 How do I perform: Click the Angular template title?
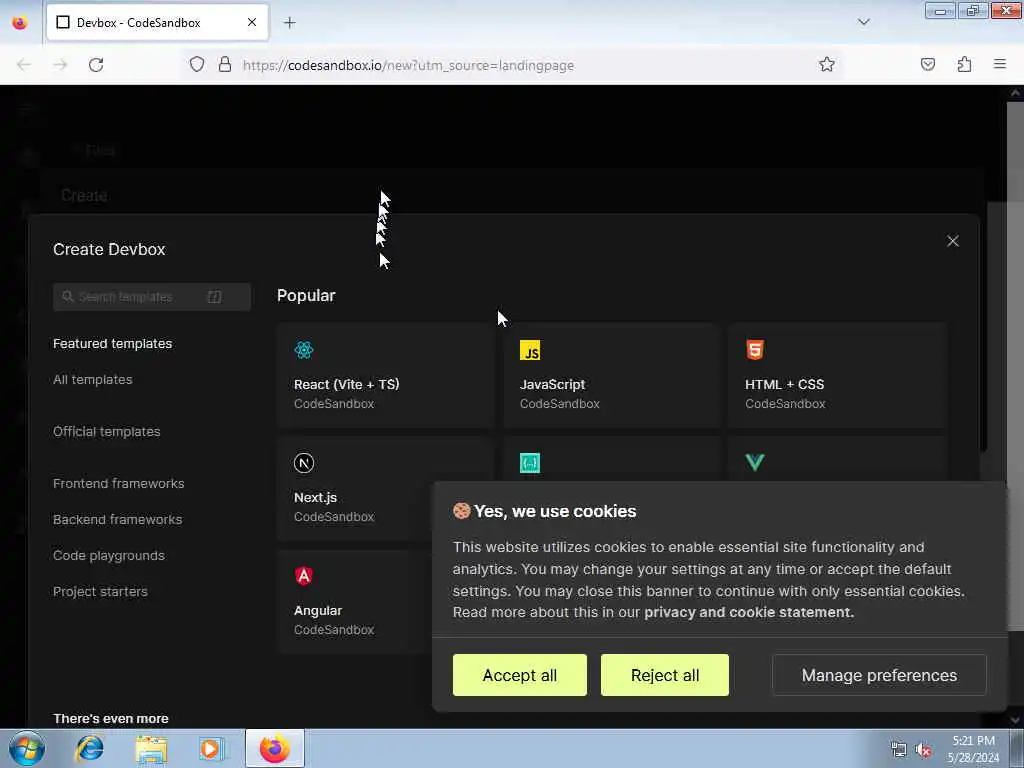[x=318, y=611]
